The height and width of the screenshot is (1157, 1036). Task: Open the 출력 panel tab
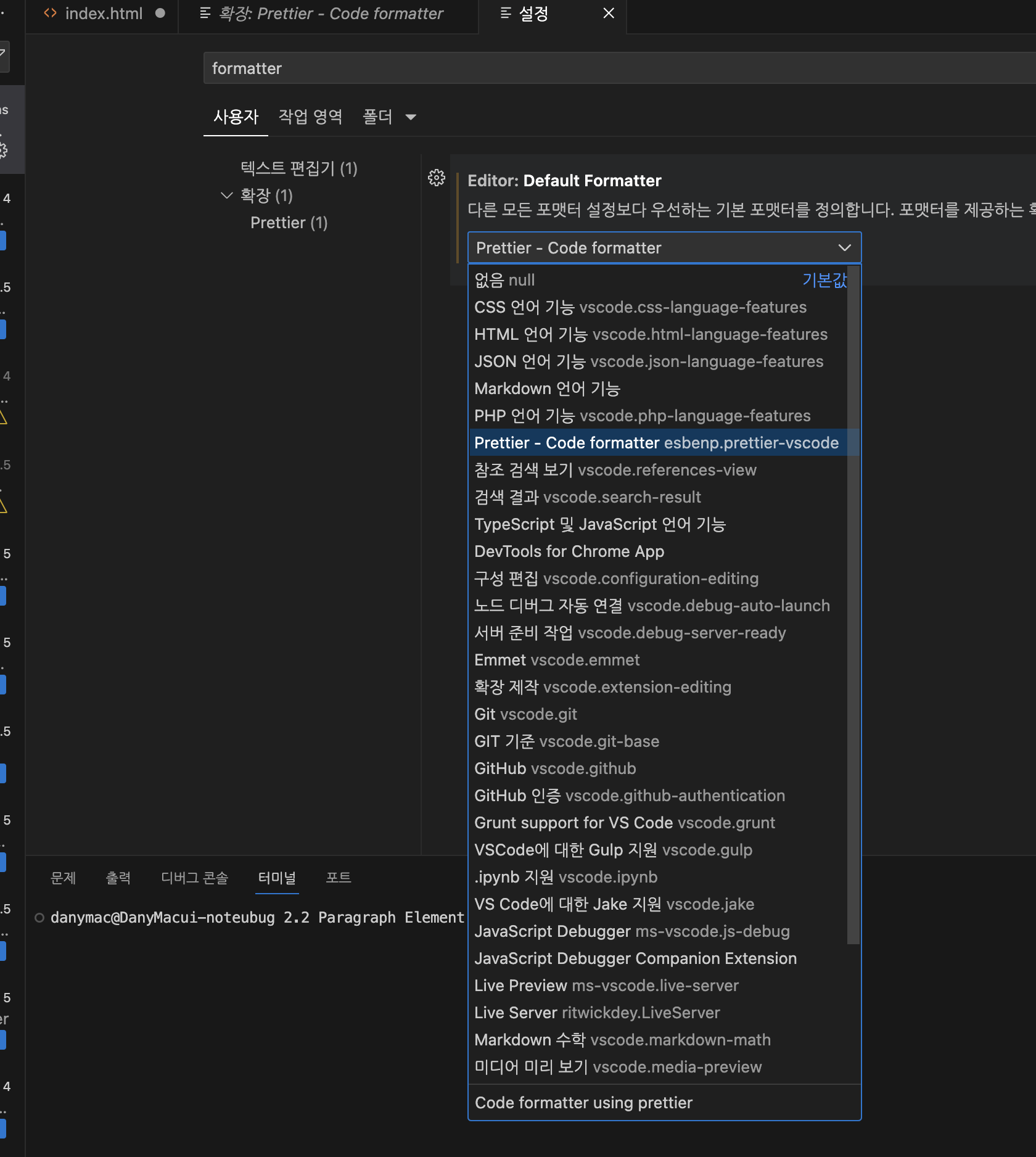click(x=118, y=877)
